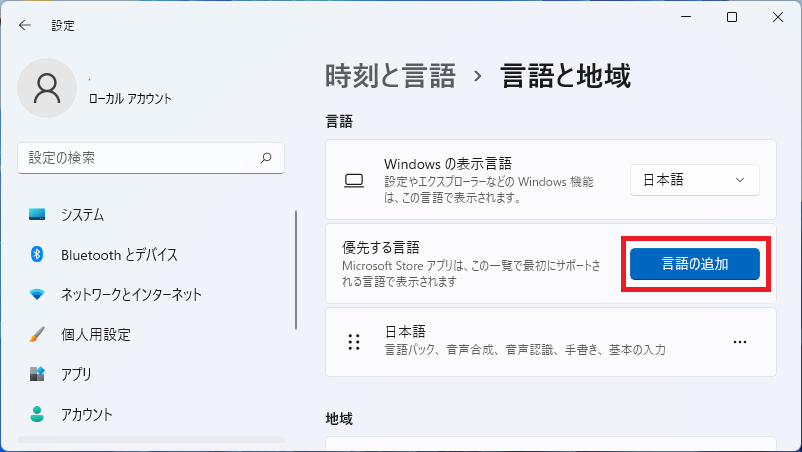Open the 日本語 three-dot options menu

[740, 342]
